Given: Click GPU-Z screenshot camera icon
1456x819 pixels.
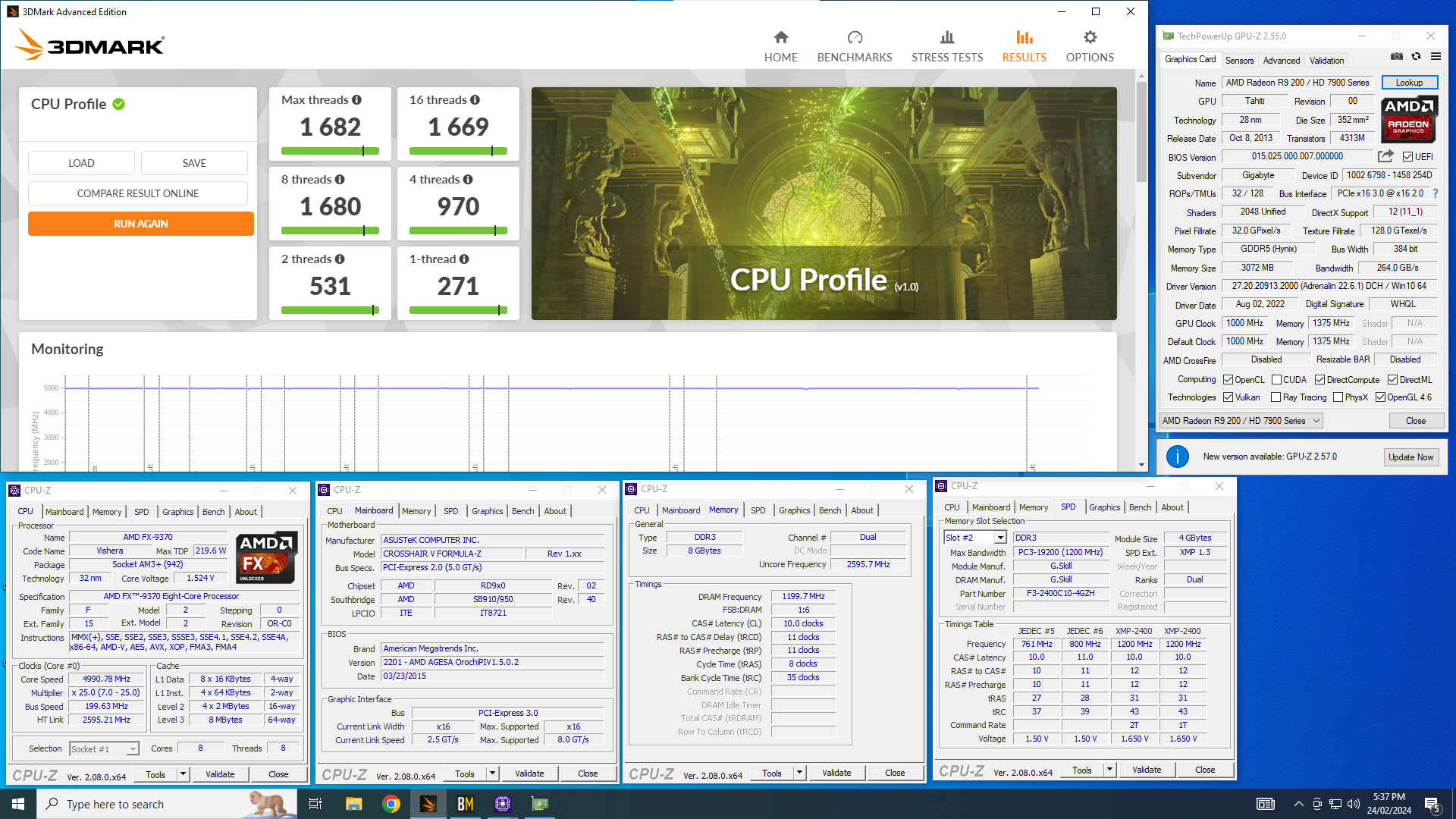Looking at the screenshot, I should coord(1396,57).
